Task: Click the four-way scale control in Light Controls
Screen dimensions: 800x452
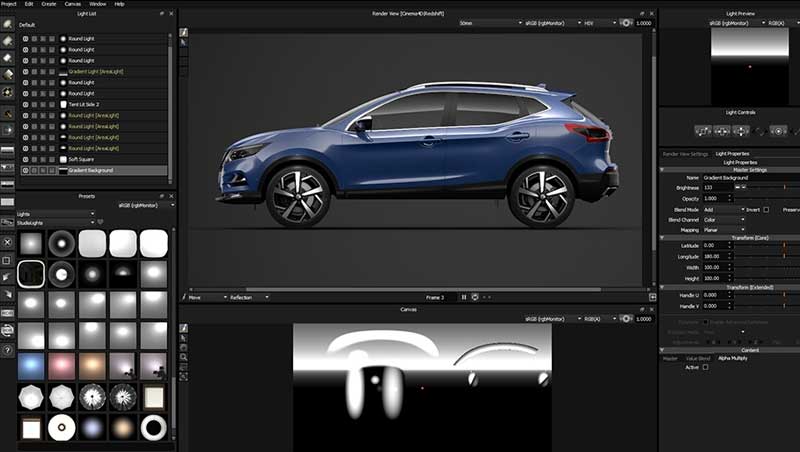Action: coord(741,131)
